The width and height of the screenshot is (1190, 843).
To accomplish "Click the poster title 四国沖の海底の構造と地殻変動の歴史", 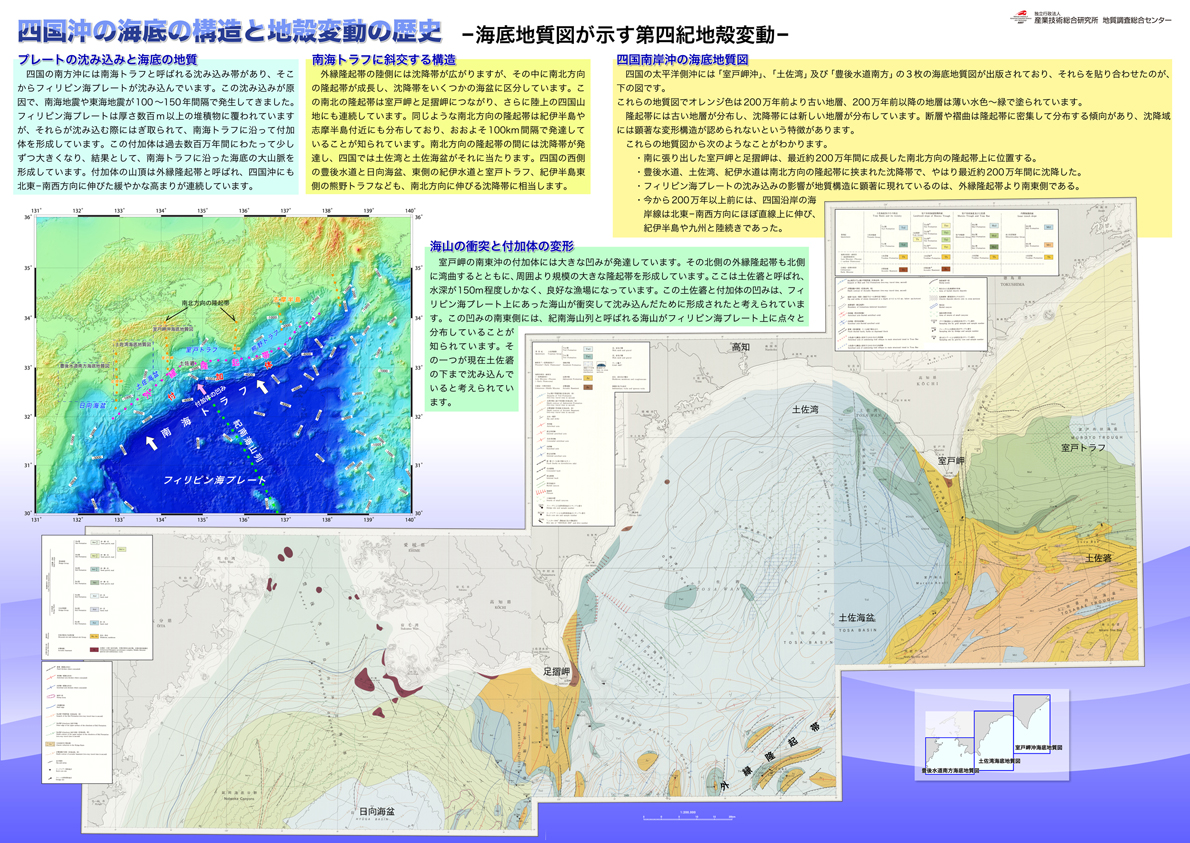I will coord(229,31).
